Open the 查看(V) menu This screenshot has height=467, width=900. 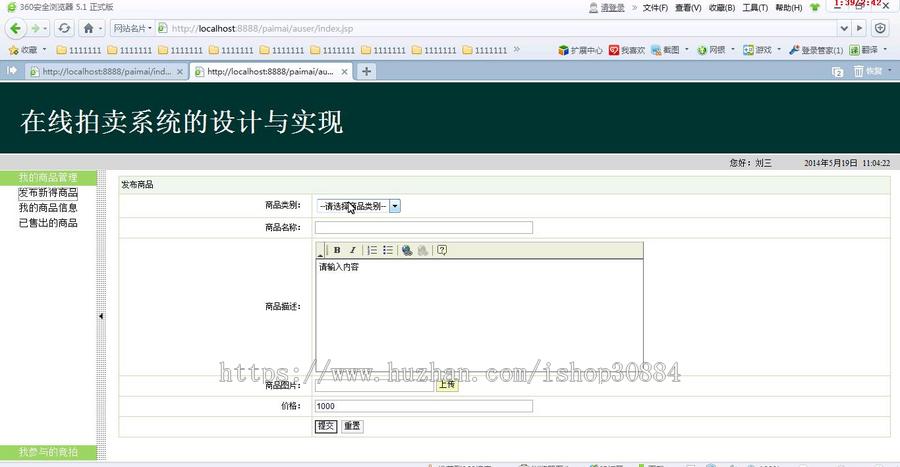coord(688,7)
